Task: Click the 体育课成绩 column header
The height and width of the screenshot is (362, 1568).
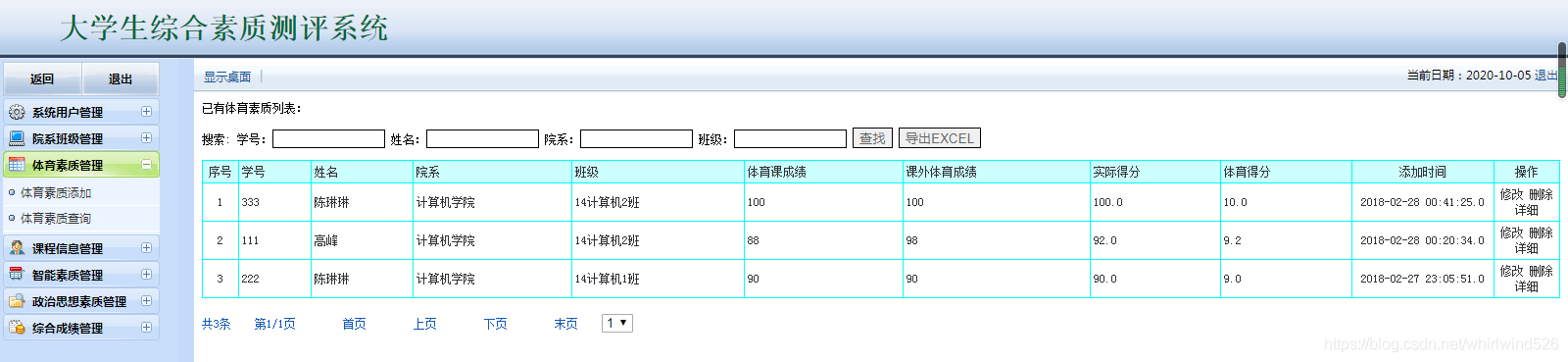Action: point(823,172)
